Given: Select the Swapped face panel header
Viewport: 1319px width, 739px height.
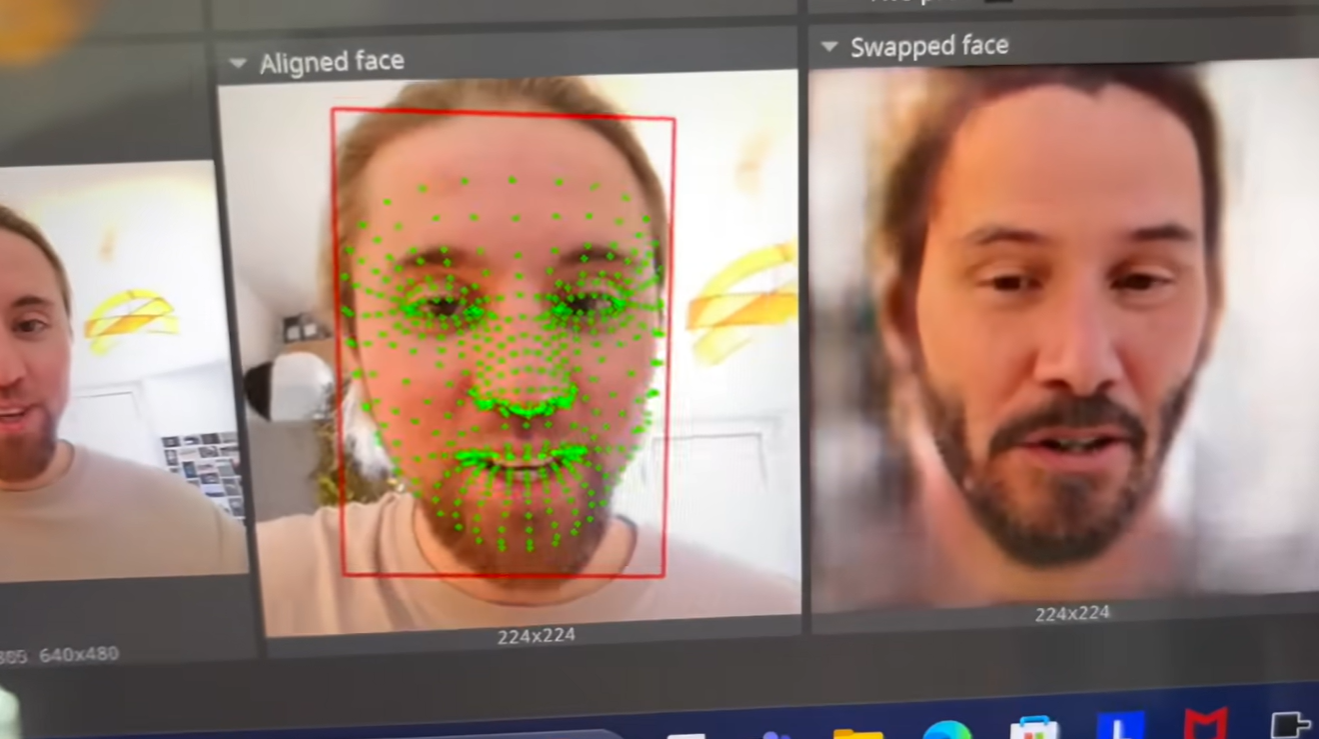Looking at the screenshot, I should (x=930, y=45).
